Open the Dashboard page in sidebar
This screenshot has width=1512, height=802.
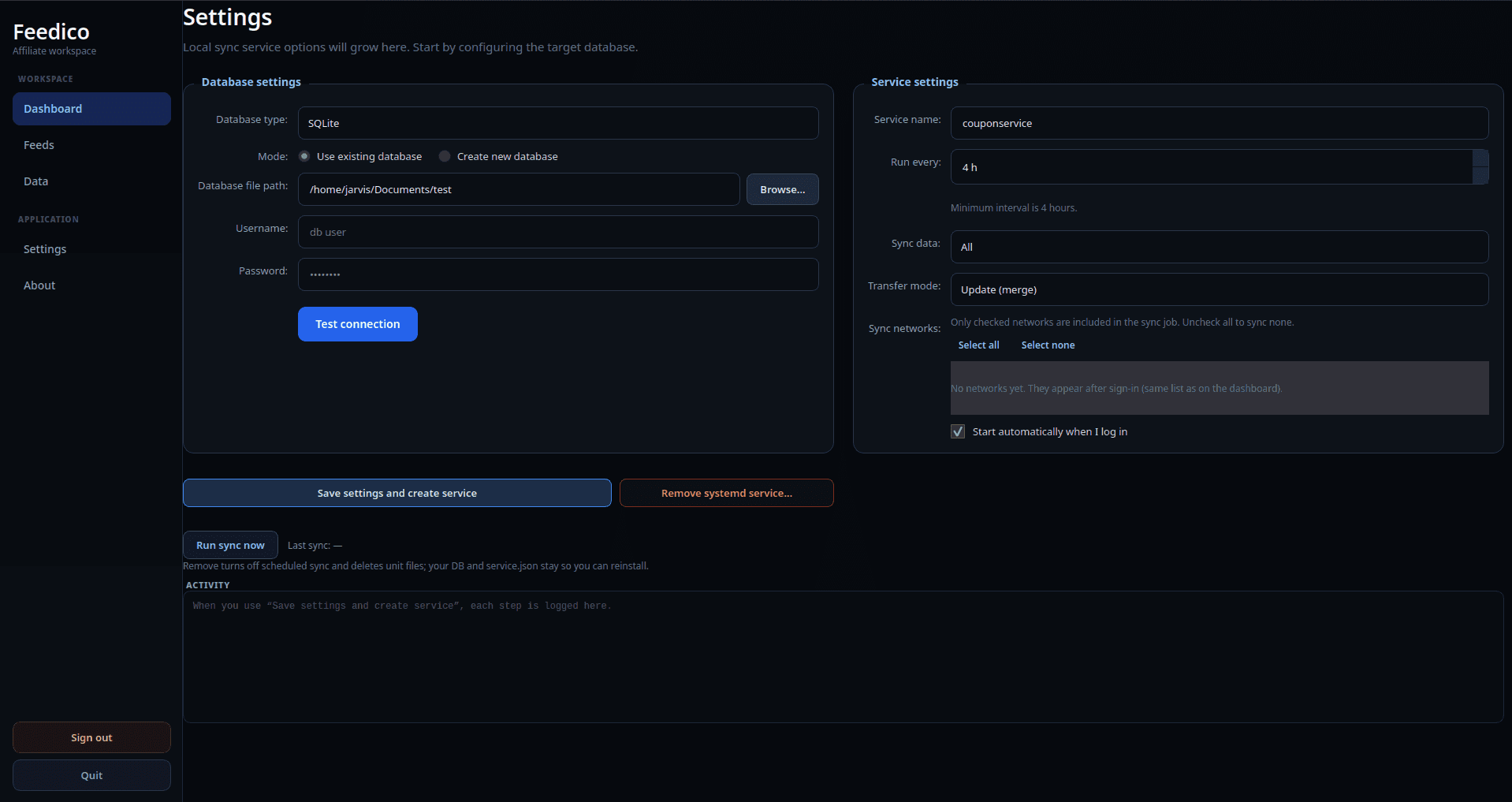tap(91, 109)
